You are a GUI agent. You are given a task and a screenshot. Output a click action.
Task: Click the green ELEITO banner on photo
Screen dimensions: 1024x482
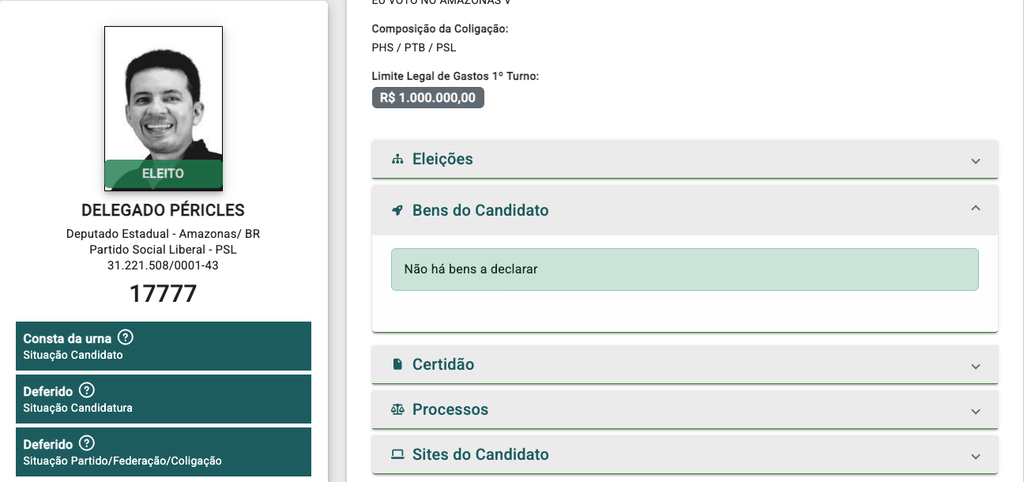point(163,174)
